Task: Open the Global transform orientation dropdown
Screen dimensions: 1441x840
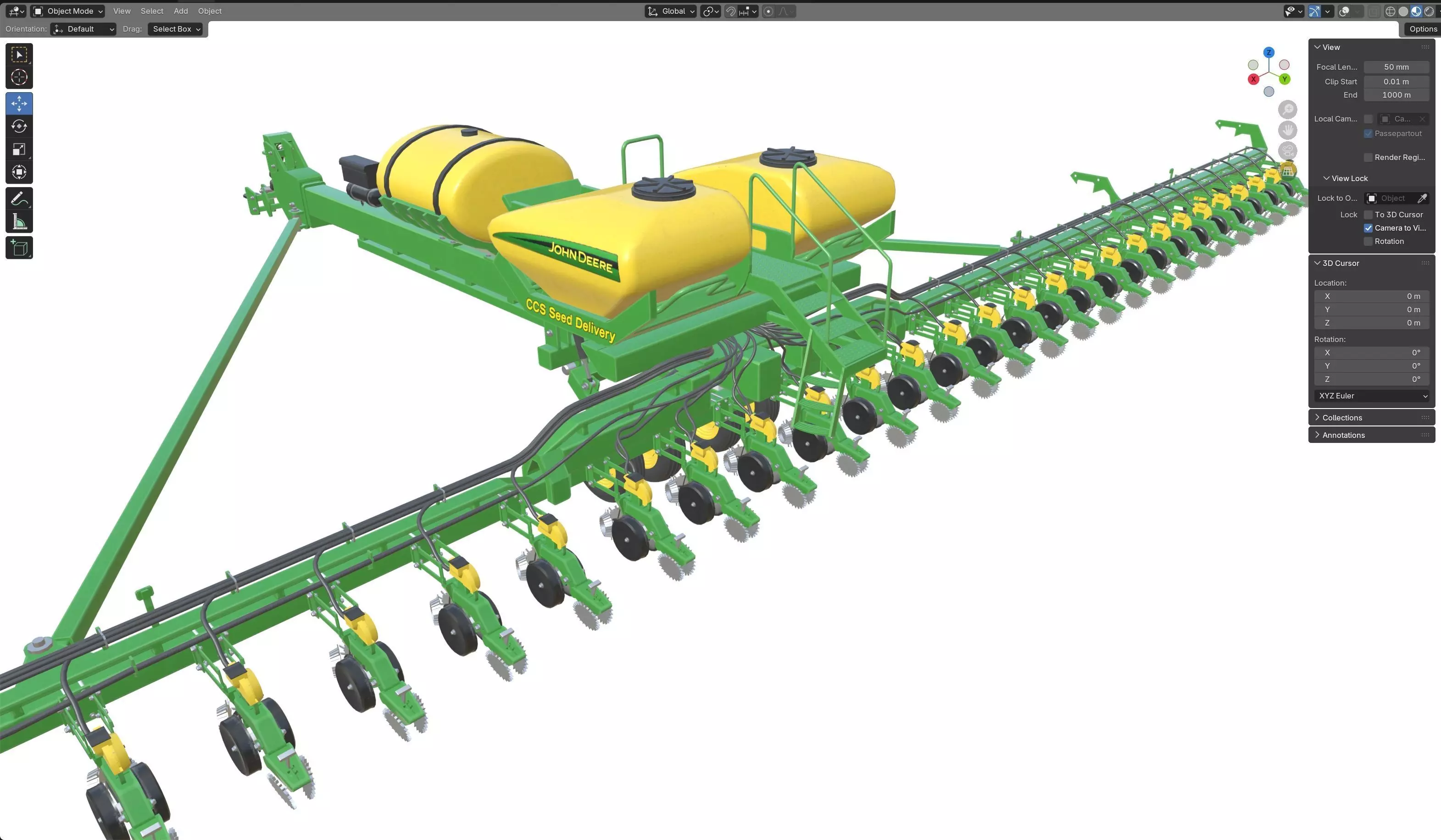Action: coord(671,11)
